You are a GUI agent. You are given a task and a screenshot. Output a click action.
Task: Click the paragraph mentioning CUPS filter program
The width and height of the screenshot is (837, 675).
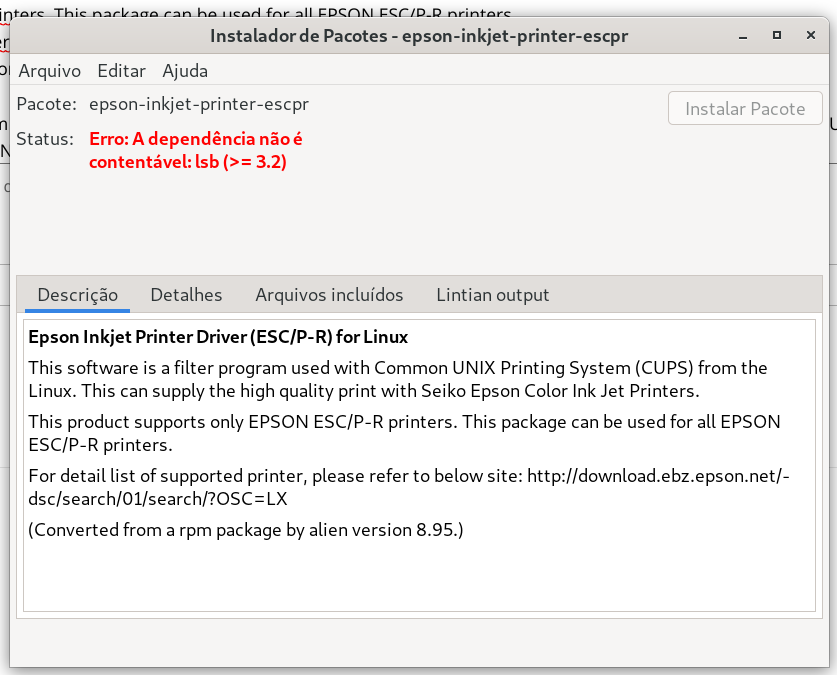(398, 379)
